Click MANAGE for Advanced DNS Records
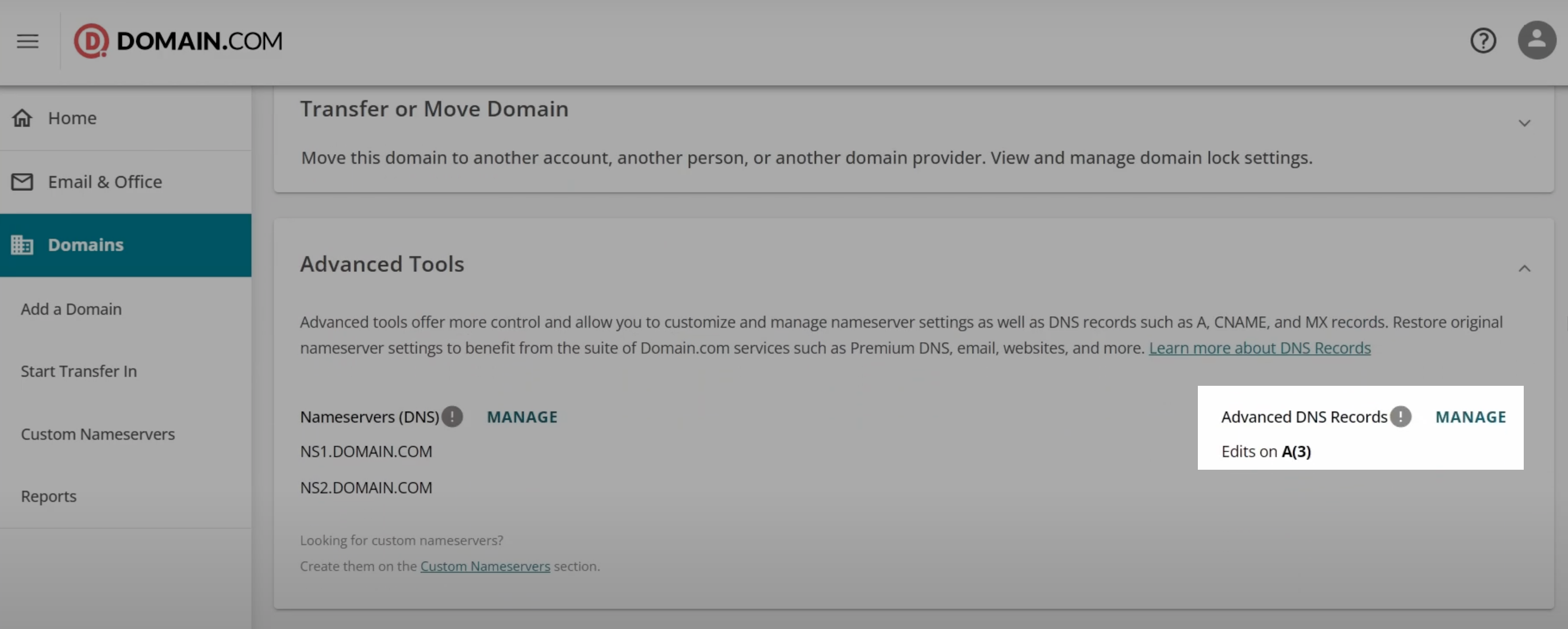Image resolution: width=1568 pixels, height=629 pixels. tap(1471, 417)
